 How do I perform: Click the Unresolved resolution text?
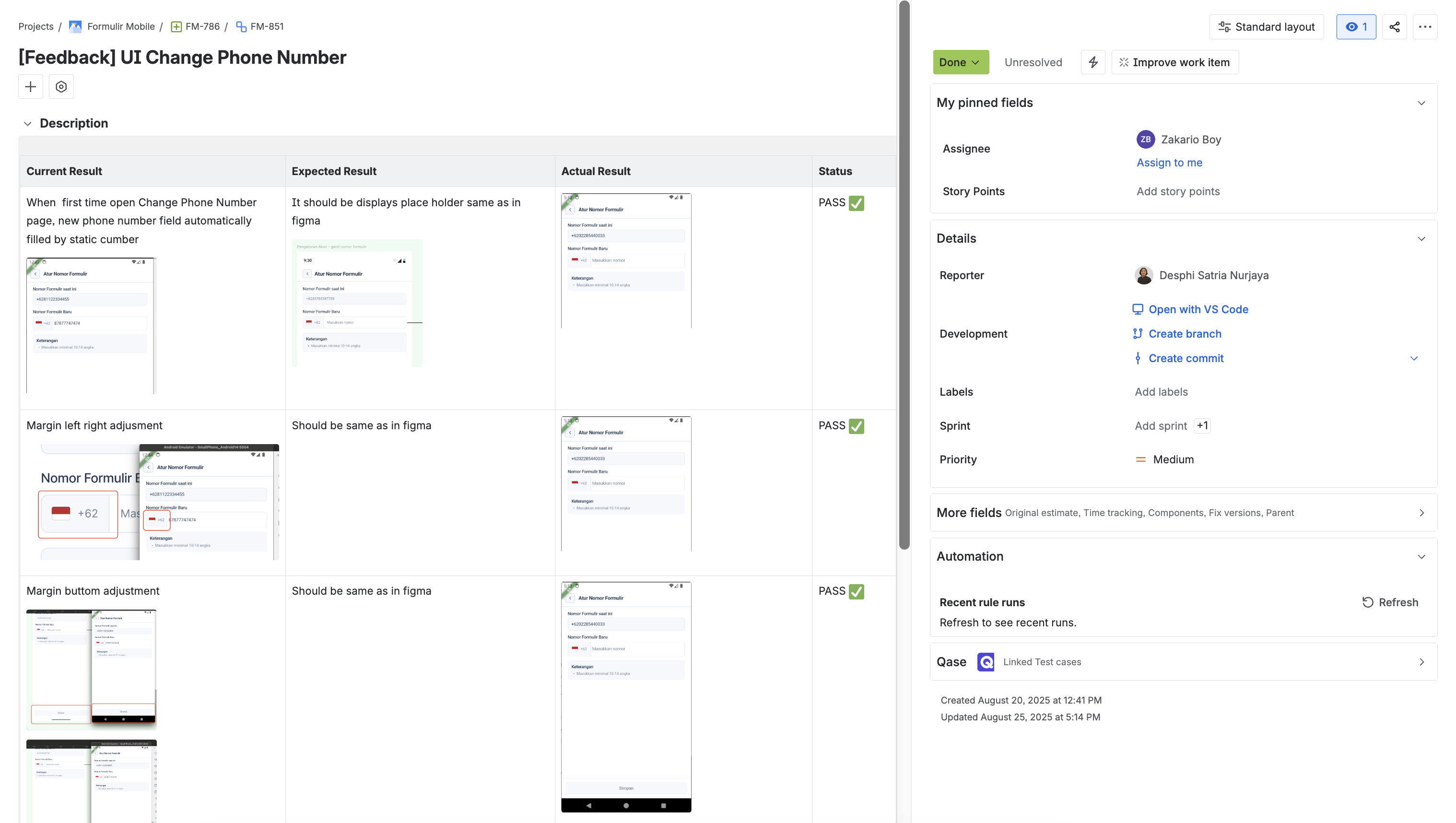pyautogui.click(x=1033, y=62)
